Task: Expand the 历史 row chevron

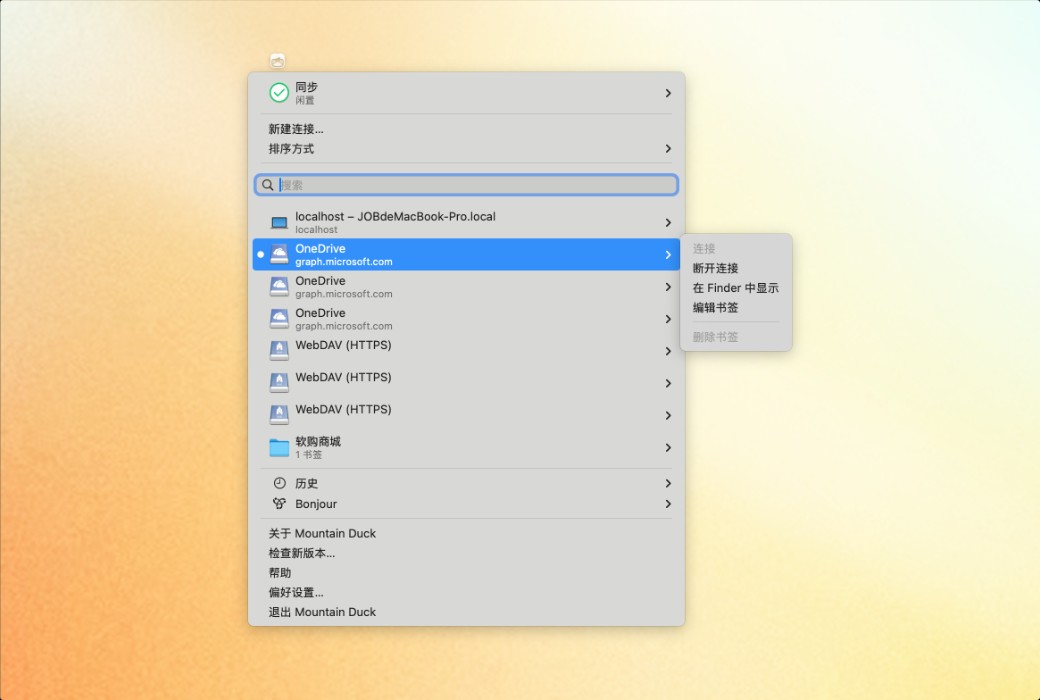Action: pyautogui.click(x=668, y=484)
